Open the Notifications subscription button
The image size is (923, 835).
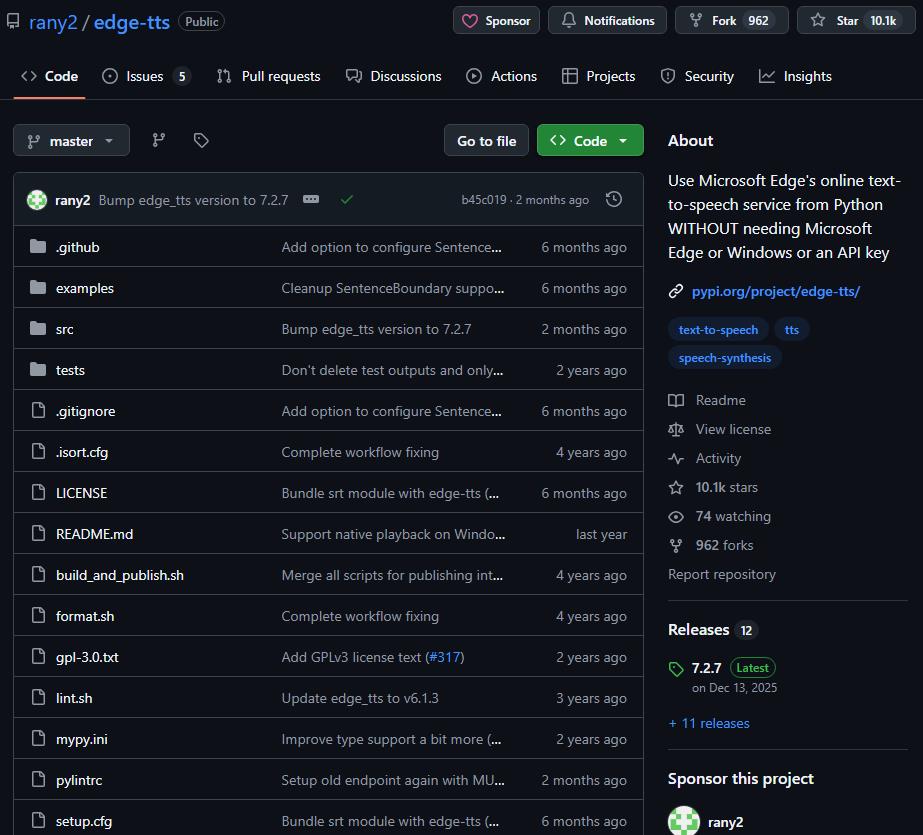(607, 21)
